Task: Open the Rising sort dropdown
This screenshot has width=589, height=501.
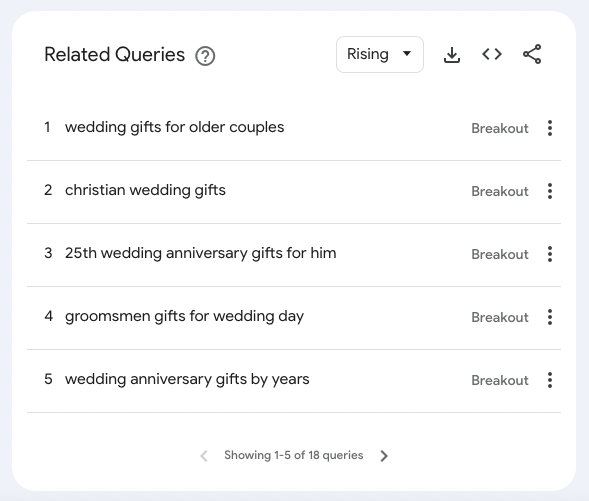Action: [x=380, y=54]
